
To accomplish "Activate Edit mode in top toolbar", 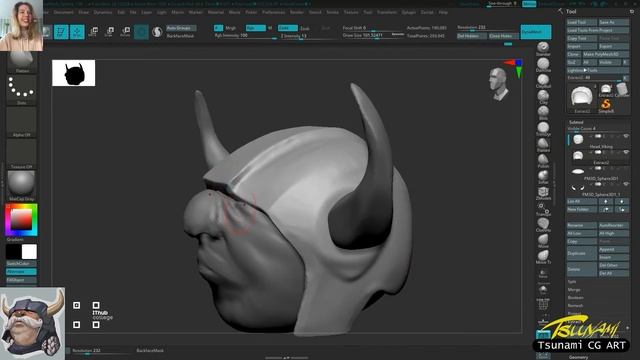I will click(61, 32).
